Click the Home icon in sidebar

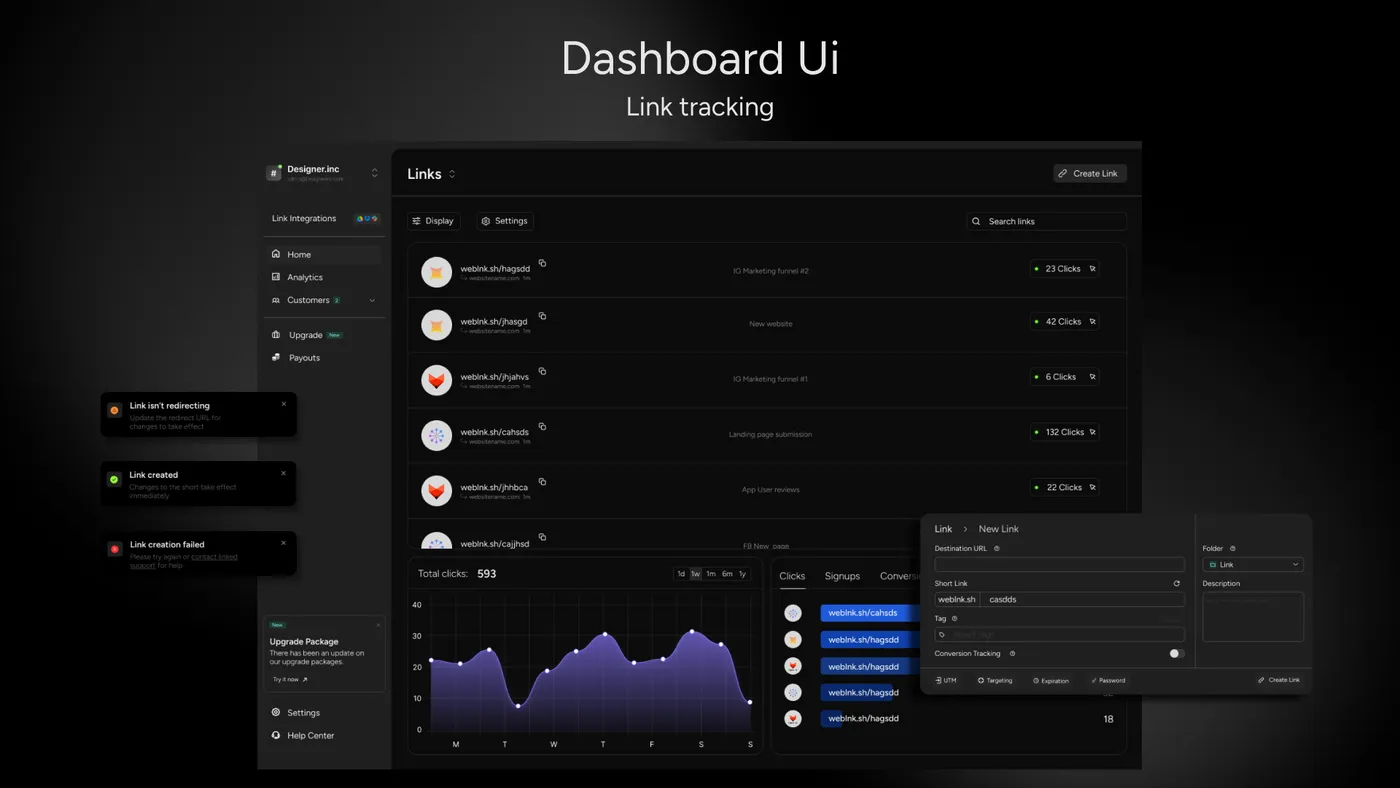pyautogui.click(x=276, y=254)
